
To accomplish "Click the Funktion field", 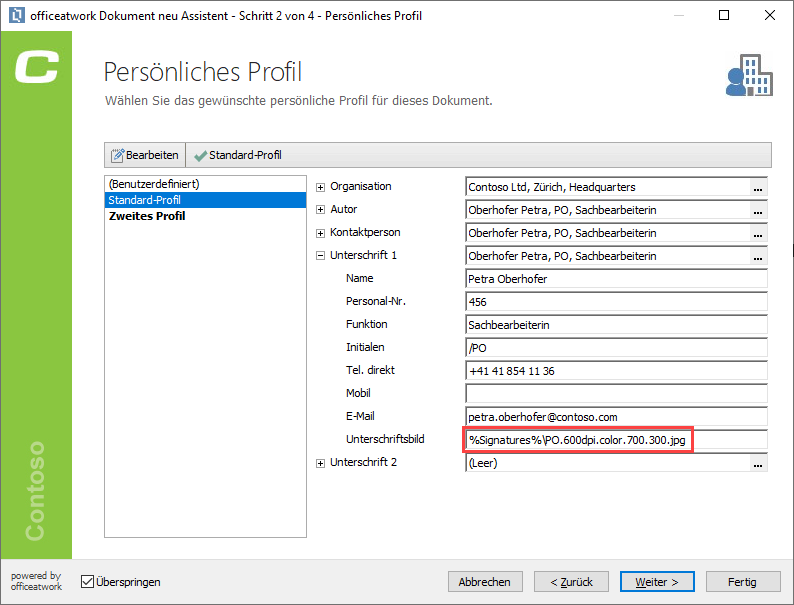I will pos(616,325).
